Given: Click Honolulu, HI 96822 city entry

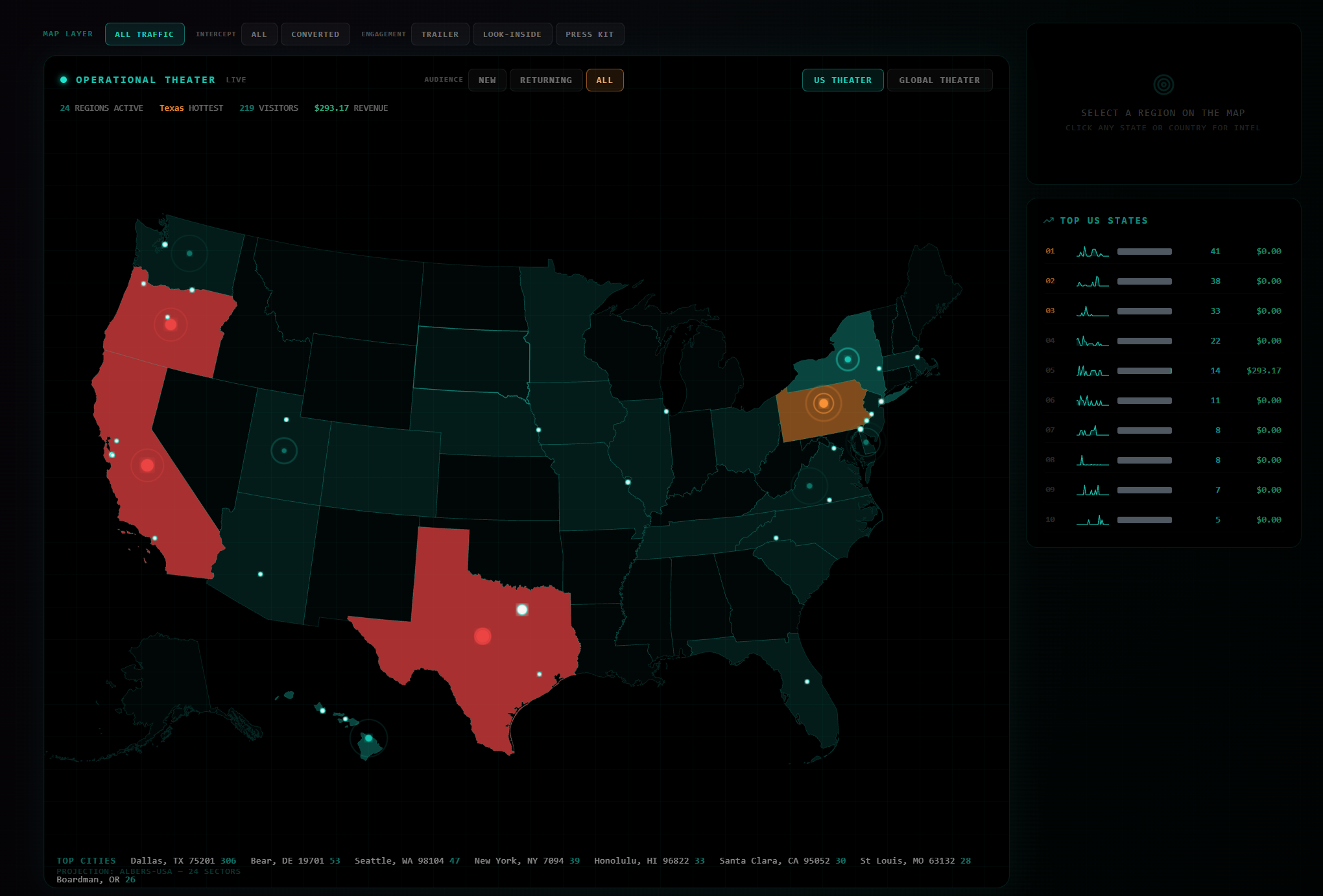Looking at the screenshot, I should point(649,861).
